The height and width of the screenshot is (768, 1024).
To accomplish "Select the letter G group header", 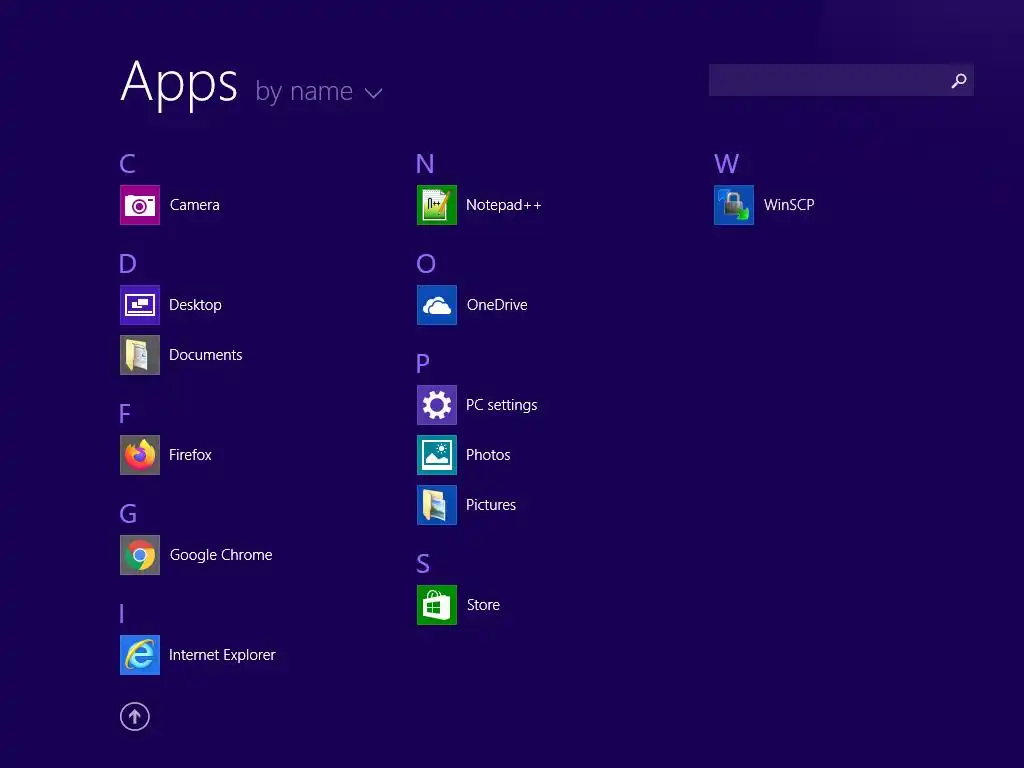I will tap(128, 514).
